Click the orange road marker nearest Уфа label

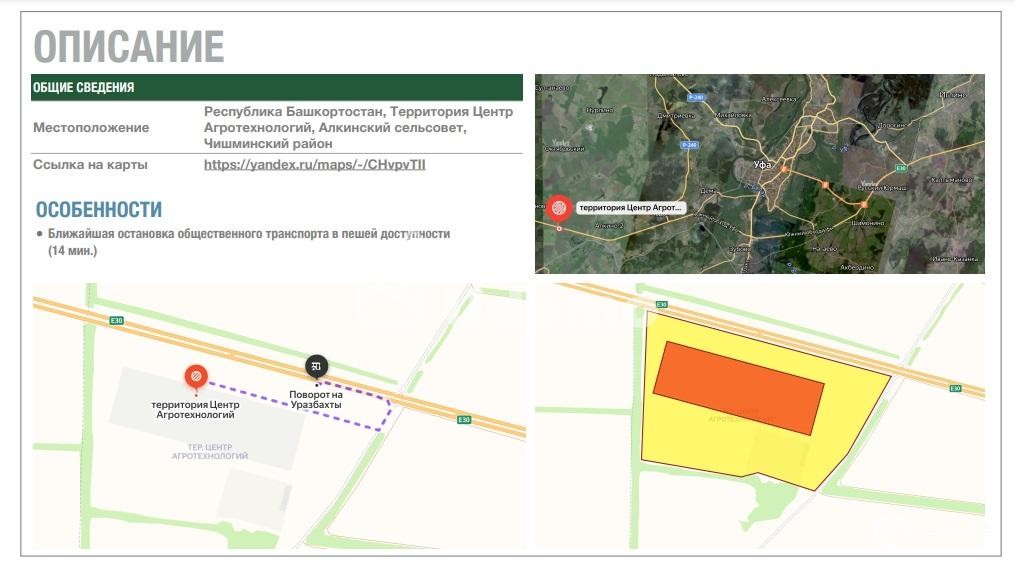[825, 184]
